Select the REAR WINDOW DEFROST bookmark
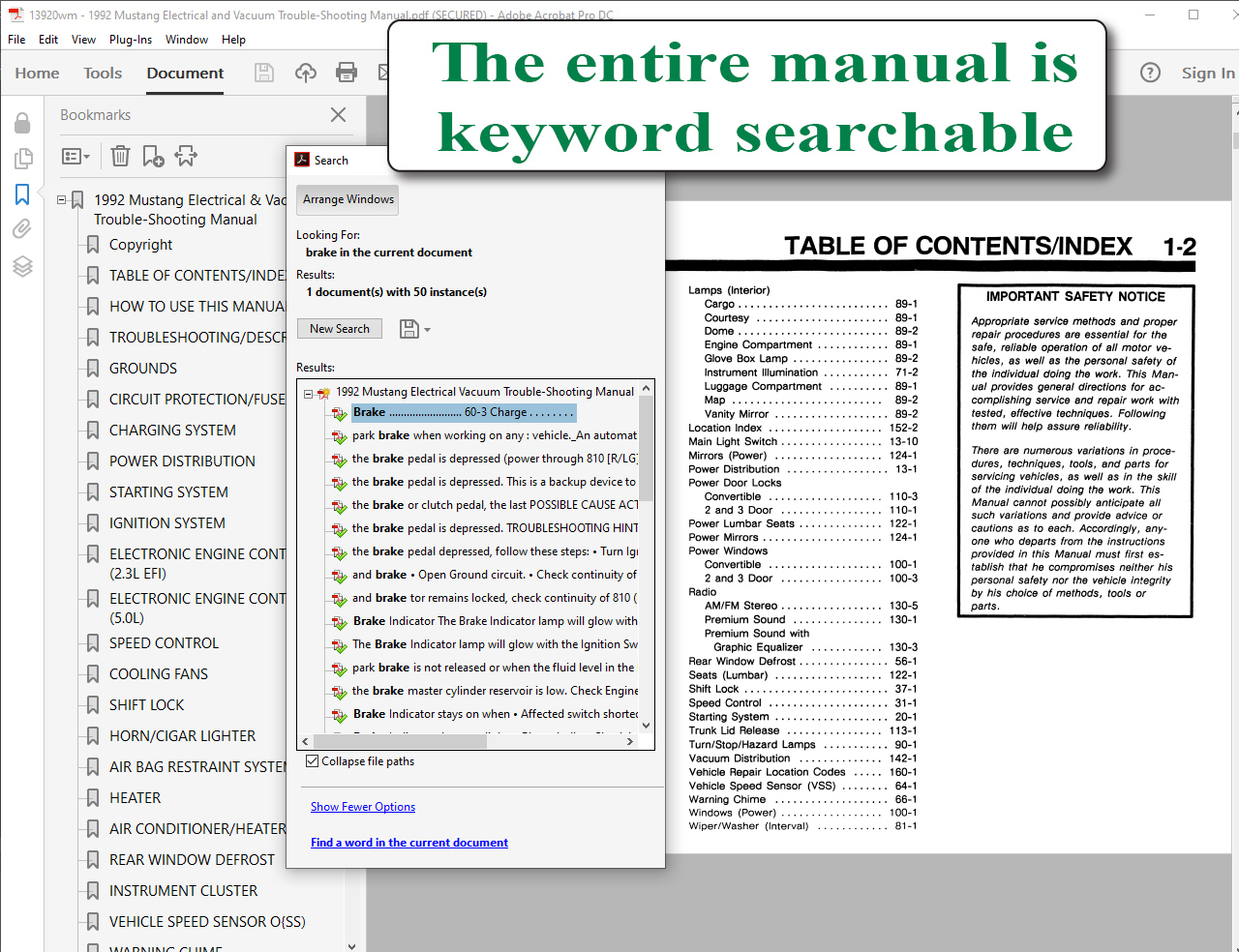Image resolution: width=1239 pixels, height=952 pixels. [192, 860]
